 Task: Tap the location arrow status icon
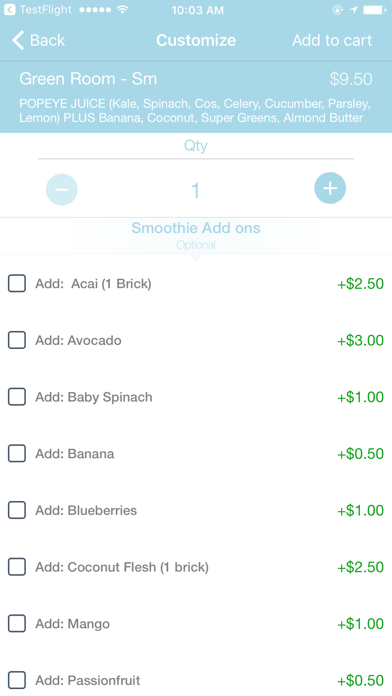[x=353, y=9]
